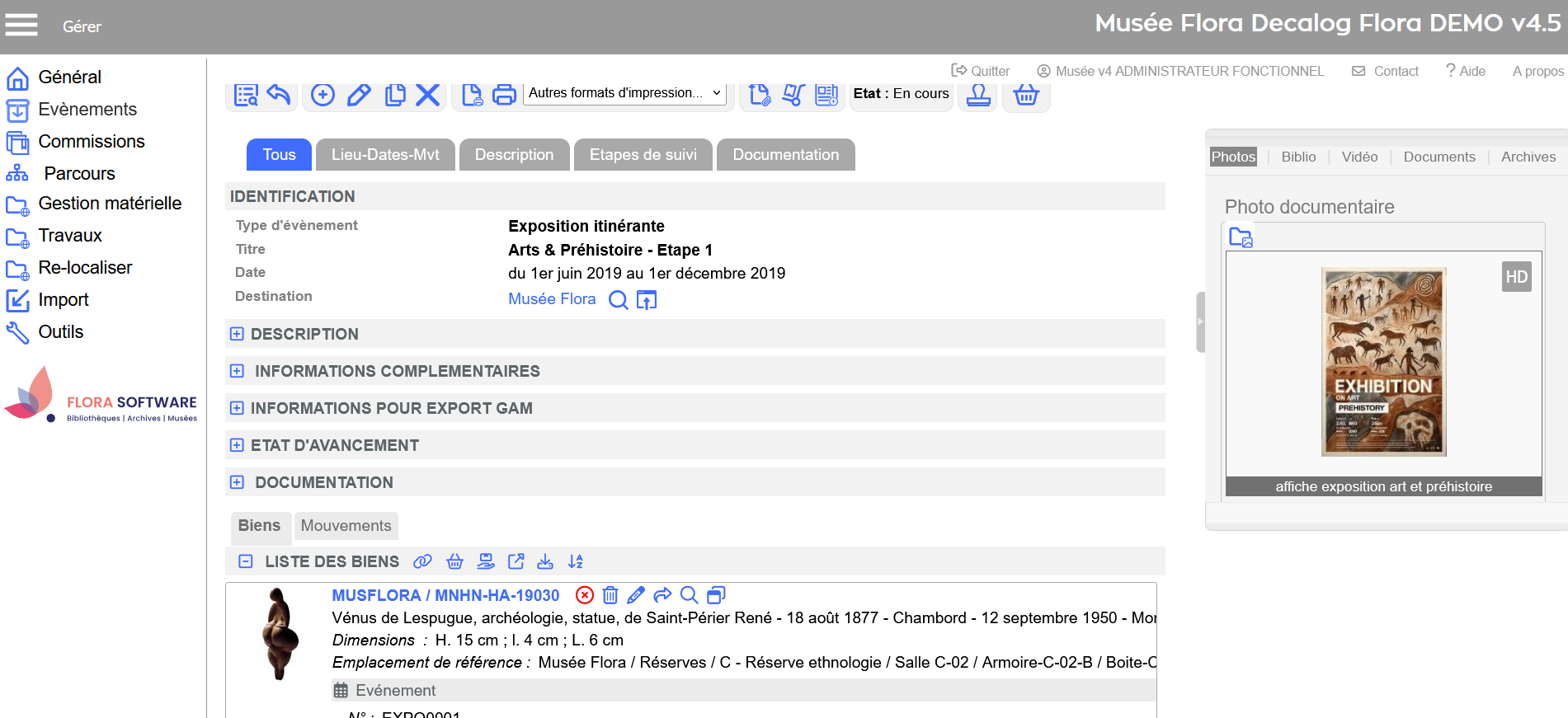Toggle HD mode on the exhibition photo
Image resolution: width=1568 pixels, height=718 pixels.
[x=1516, y=277]
